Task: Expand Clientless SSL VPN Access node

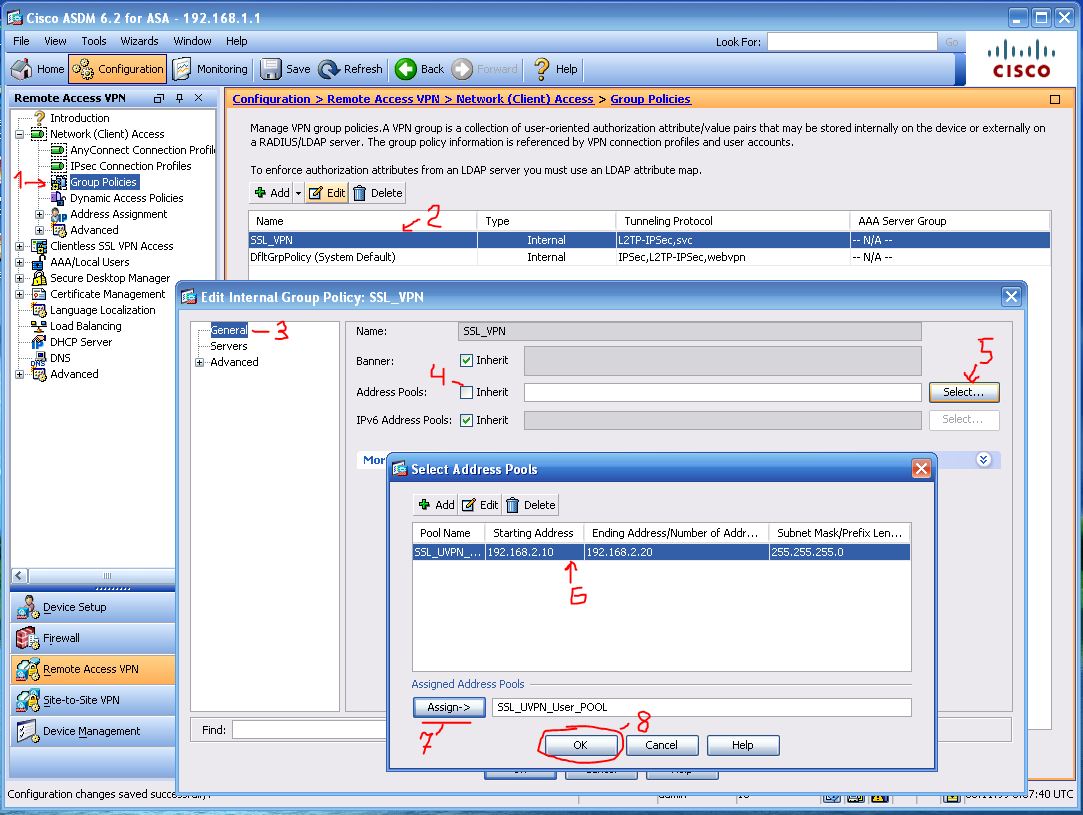Action: click(x=19, y=246)
